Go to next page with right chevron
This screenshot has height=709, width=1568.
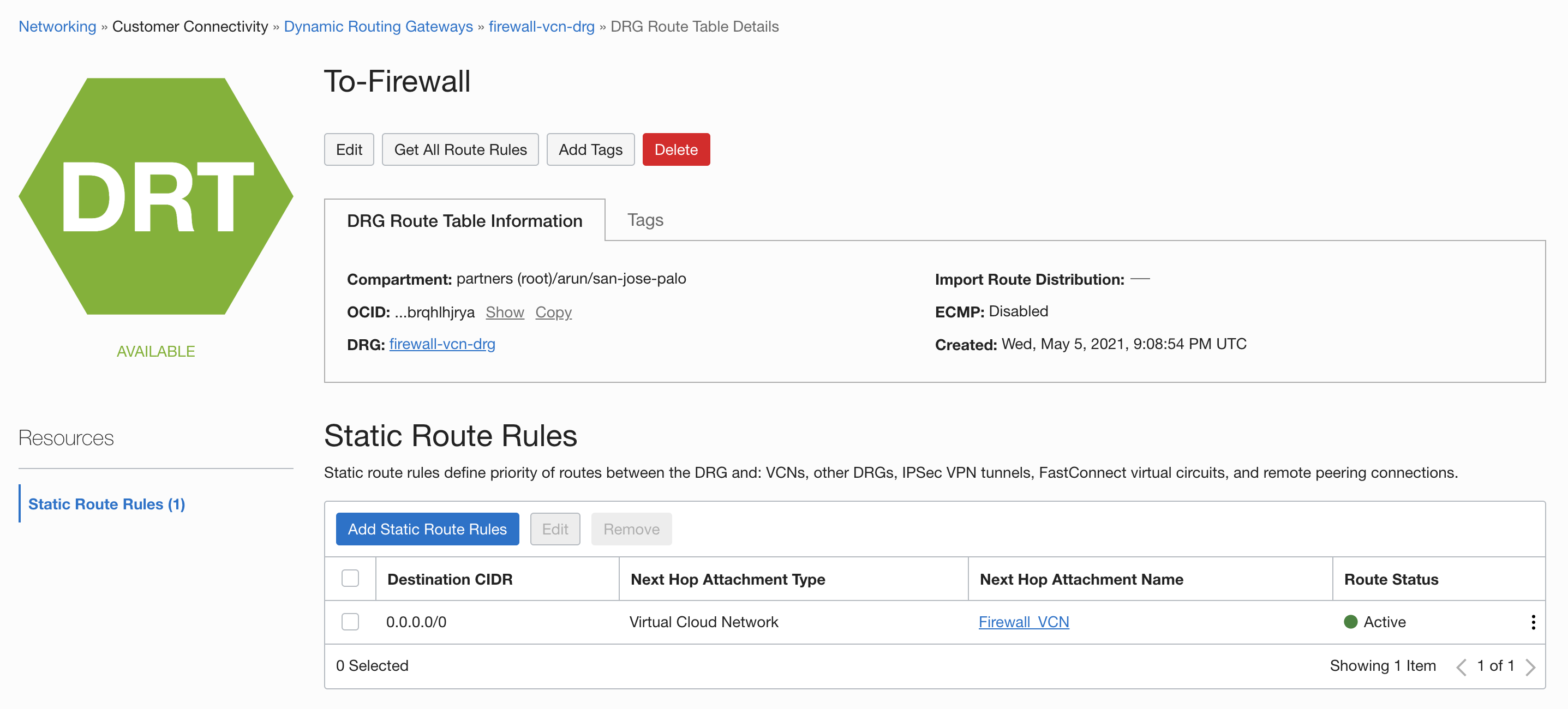coord(1530,667)
